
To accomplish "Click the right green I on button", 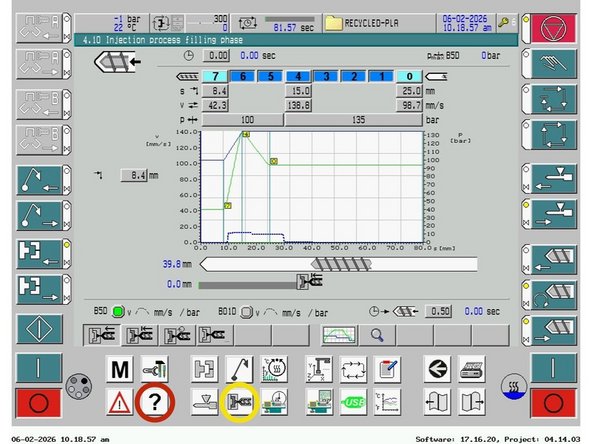I will coord(553,368).
